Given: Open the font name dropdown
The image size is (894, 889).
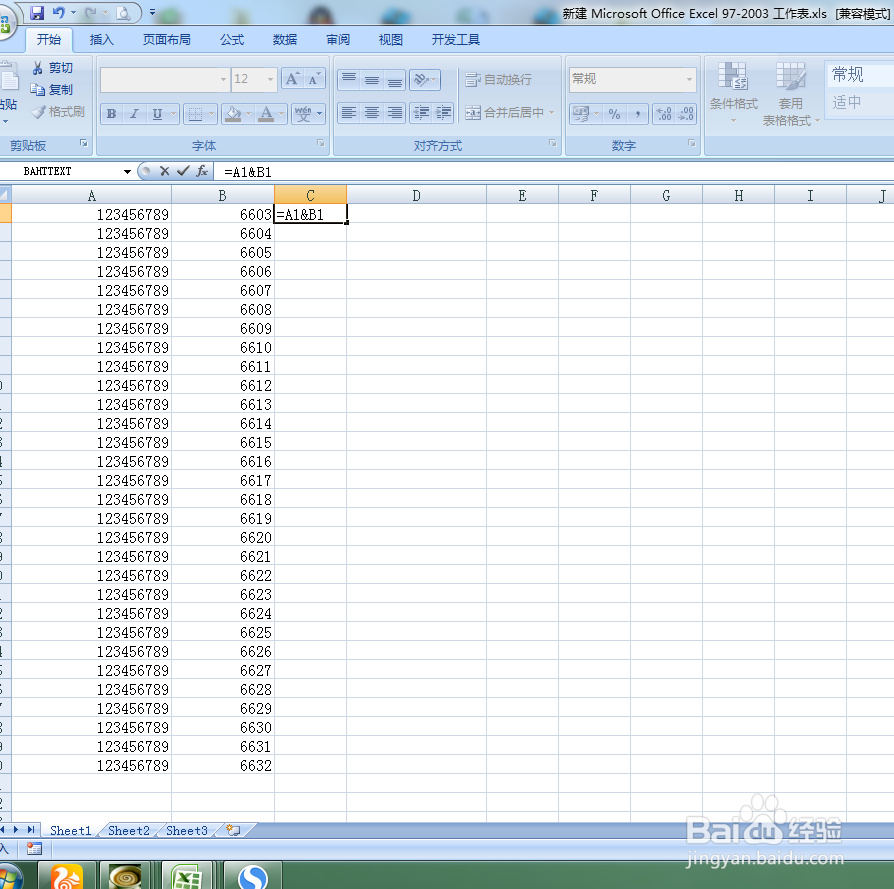Looking at the screenshot, I should click(224, 79).
